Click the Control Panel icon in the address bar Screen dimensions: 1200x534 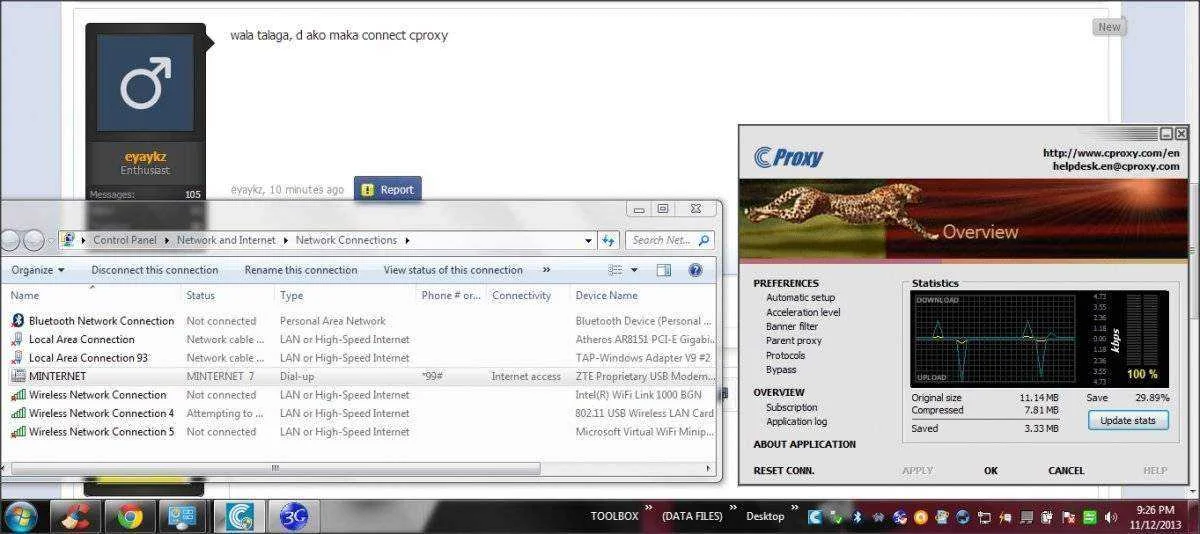67,240
